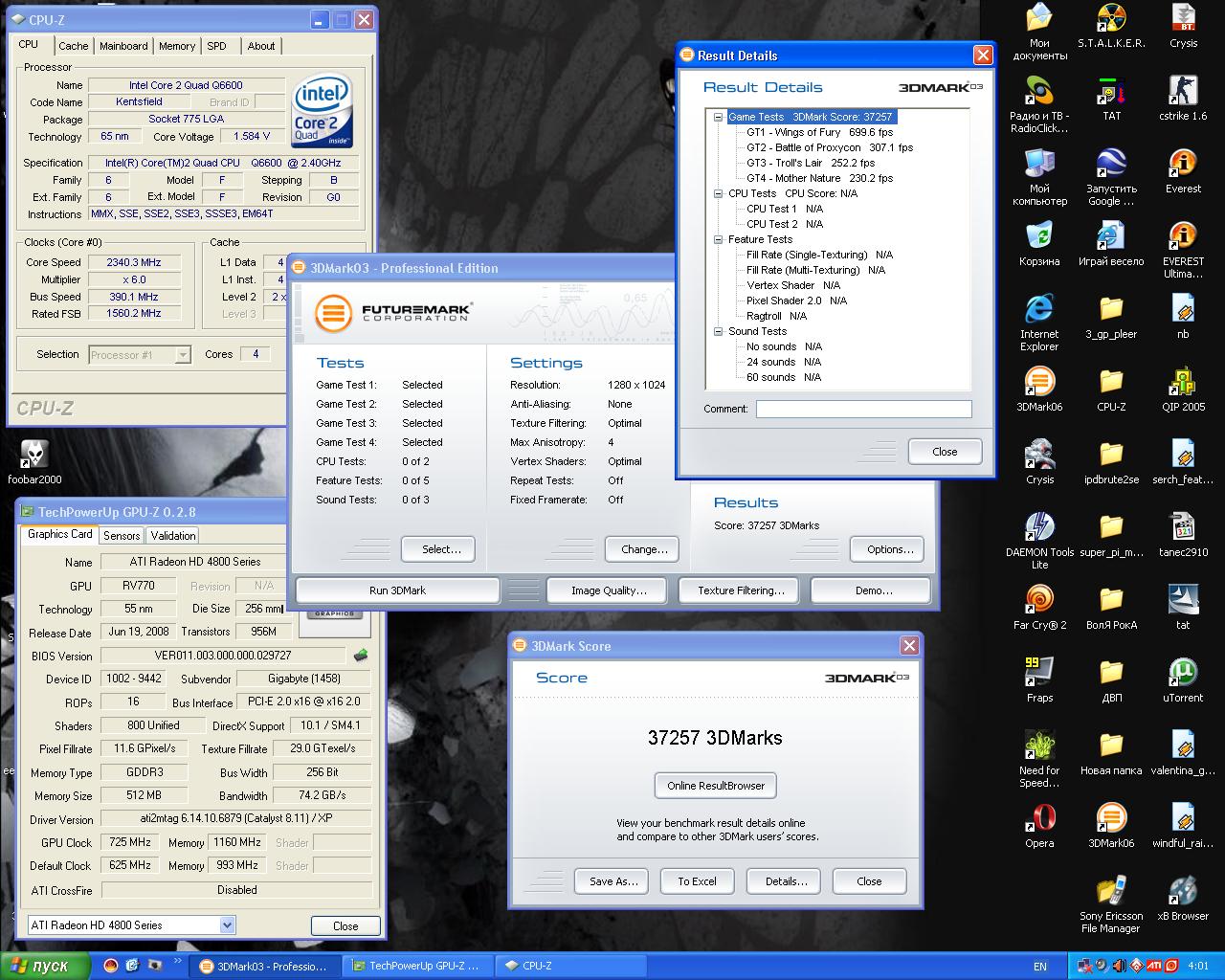Open the Validation tab in GPU-Z
This screenshot has height=980, width=1225.
pos(173,536)
